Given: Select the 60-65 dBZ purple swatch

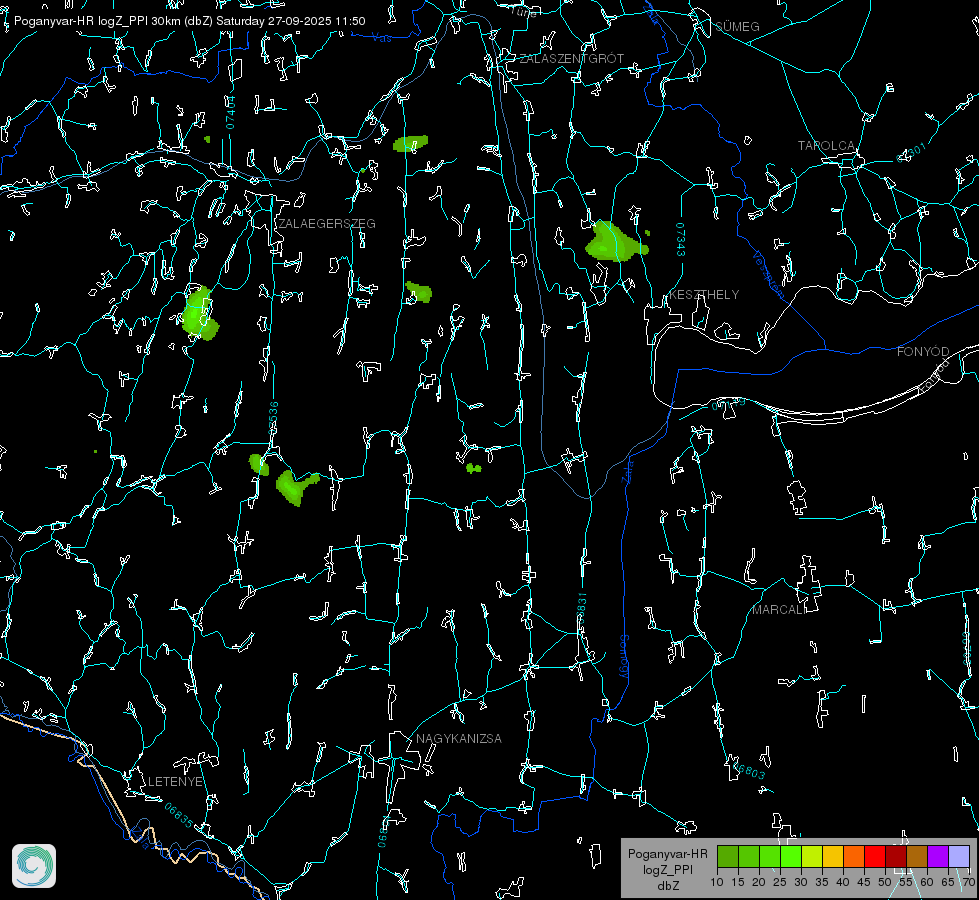Looking at the screenshot, I should (x=938, y=856).
